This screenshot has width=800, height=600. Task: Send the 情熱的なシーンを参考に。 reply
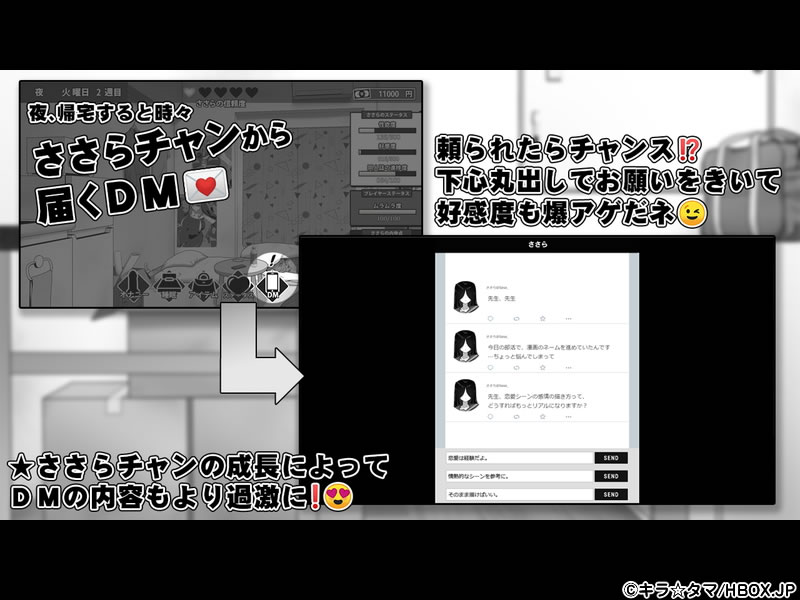pos(611,476)
